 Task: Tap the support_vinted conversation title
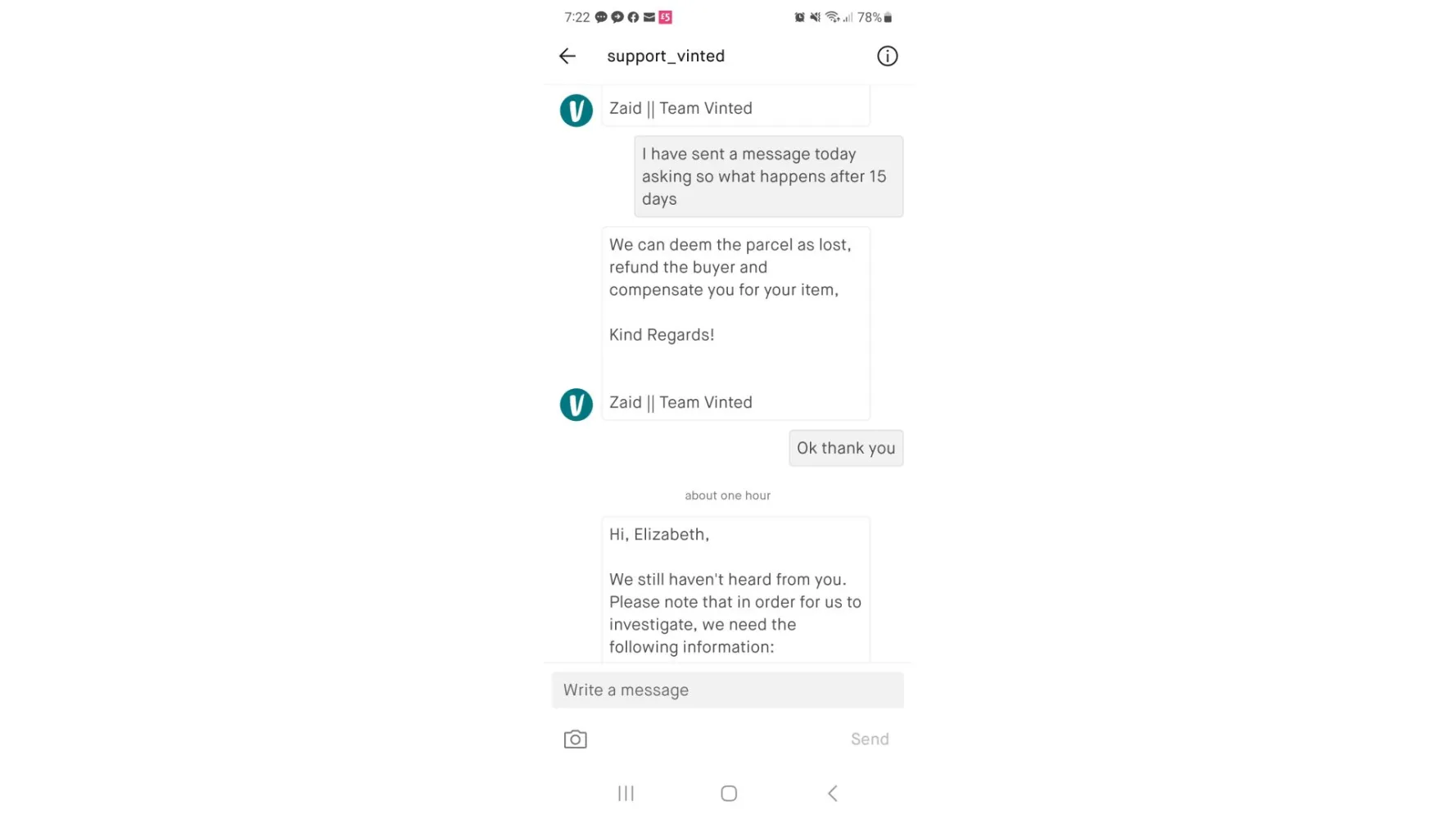click(x=666, y=56)
